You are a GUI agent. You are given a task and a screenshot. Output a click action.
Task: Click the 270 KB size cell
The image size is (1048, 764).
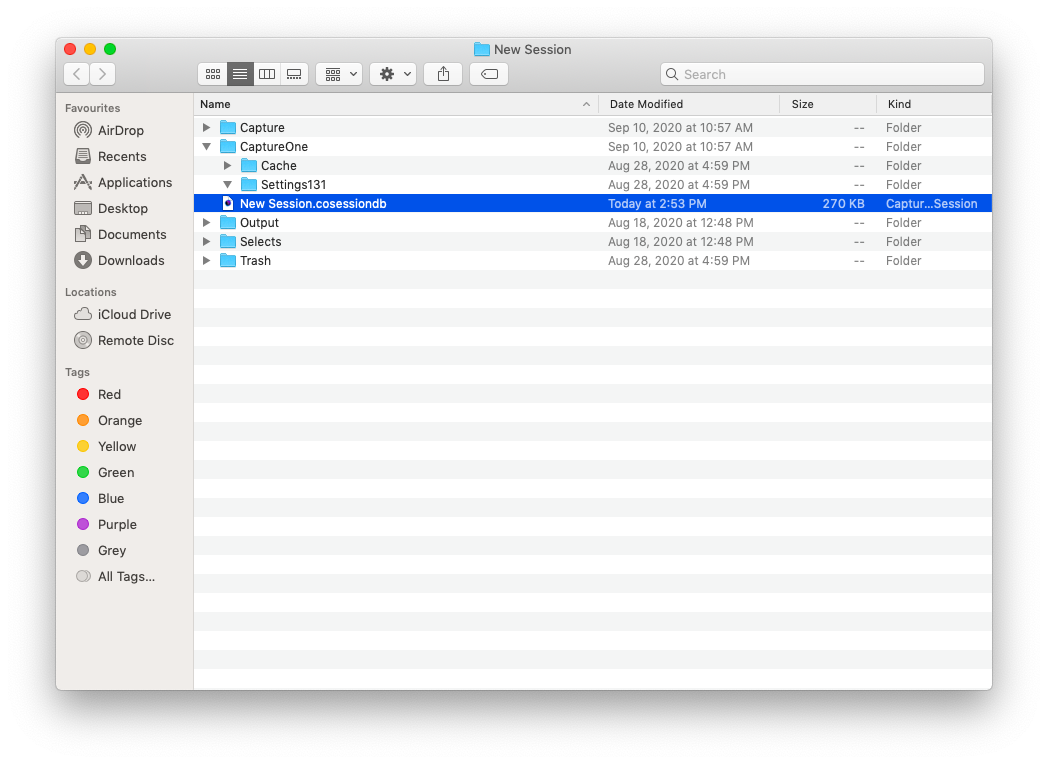click(x=843, y=204)
